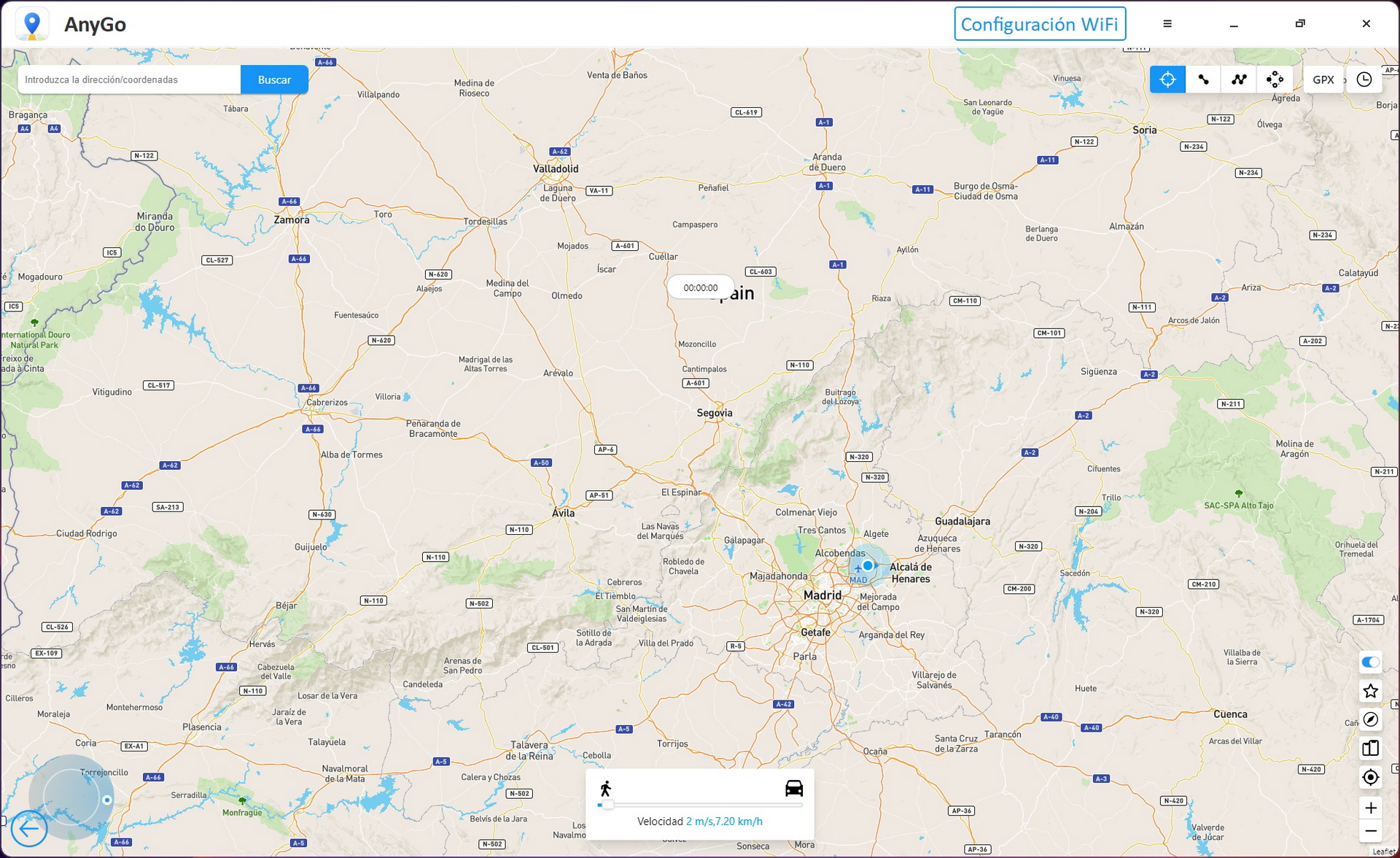The height and width of the screenshot is (858, 1400).
Task: Click the Segovia city label
Action: [x=715, y=413]
